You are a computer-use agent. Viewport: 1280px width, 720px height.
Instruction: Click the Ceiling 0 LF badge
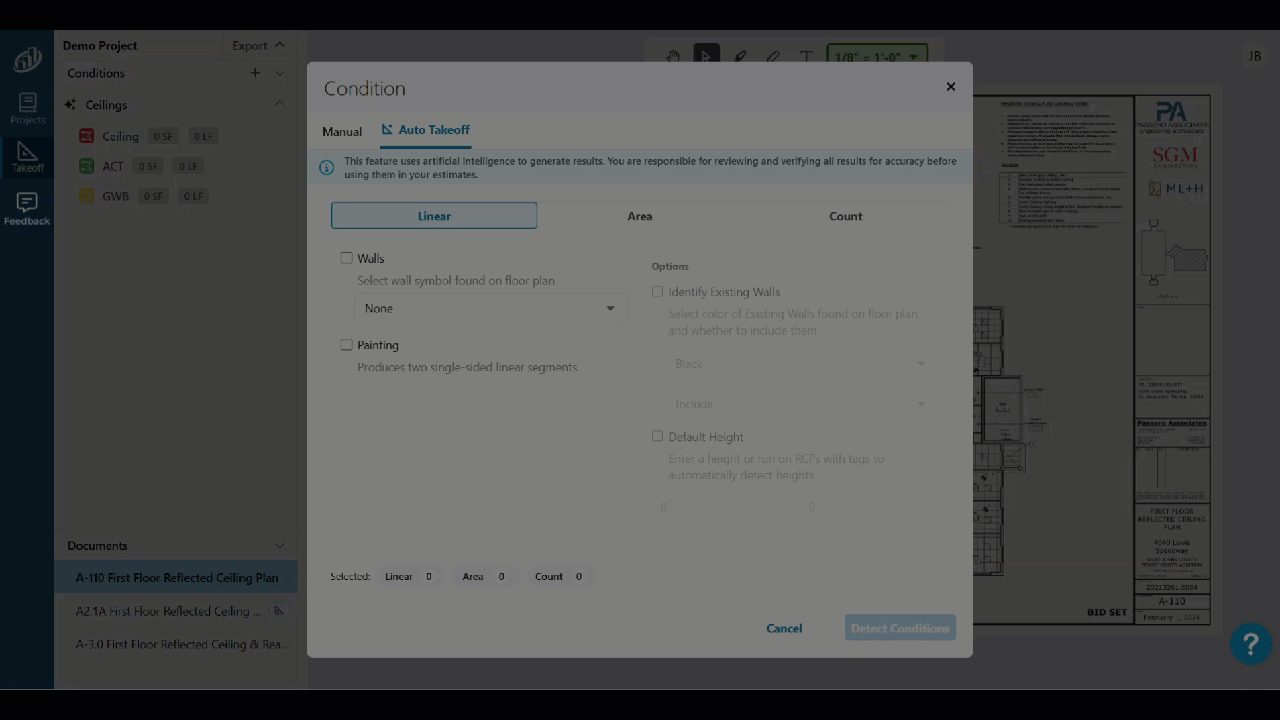click(x=203, y=136)
